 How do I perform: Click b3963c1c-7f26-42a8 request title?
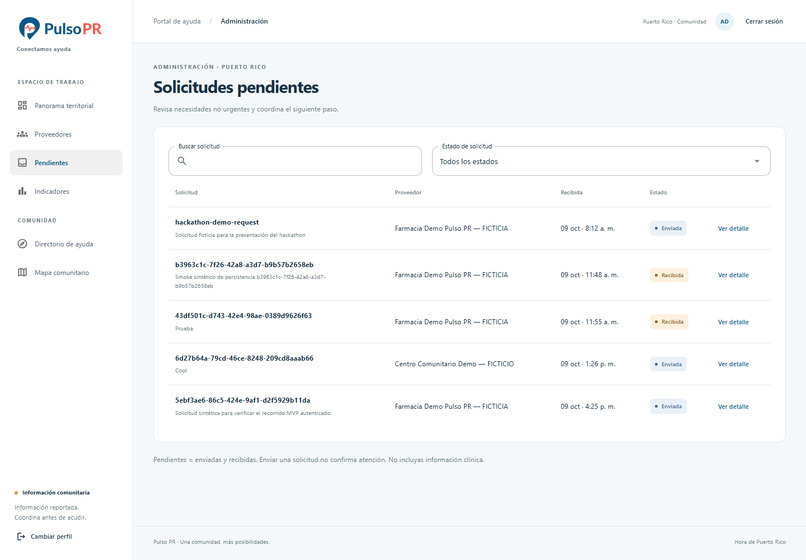(x=244, y=265)
